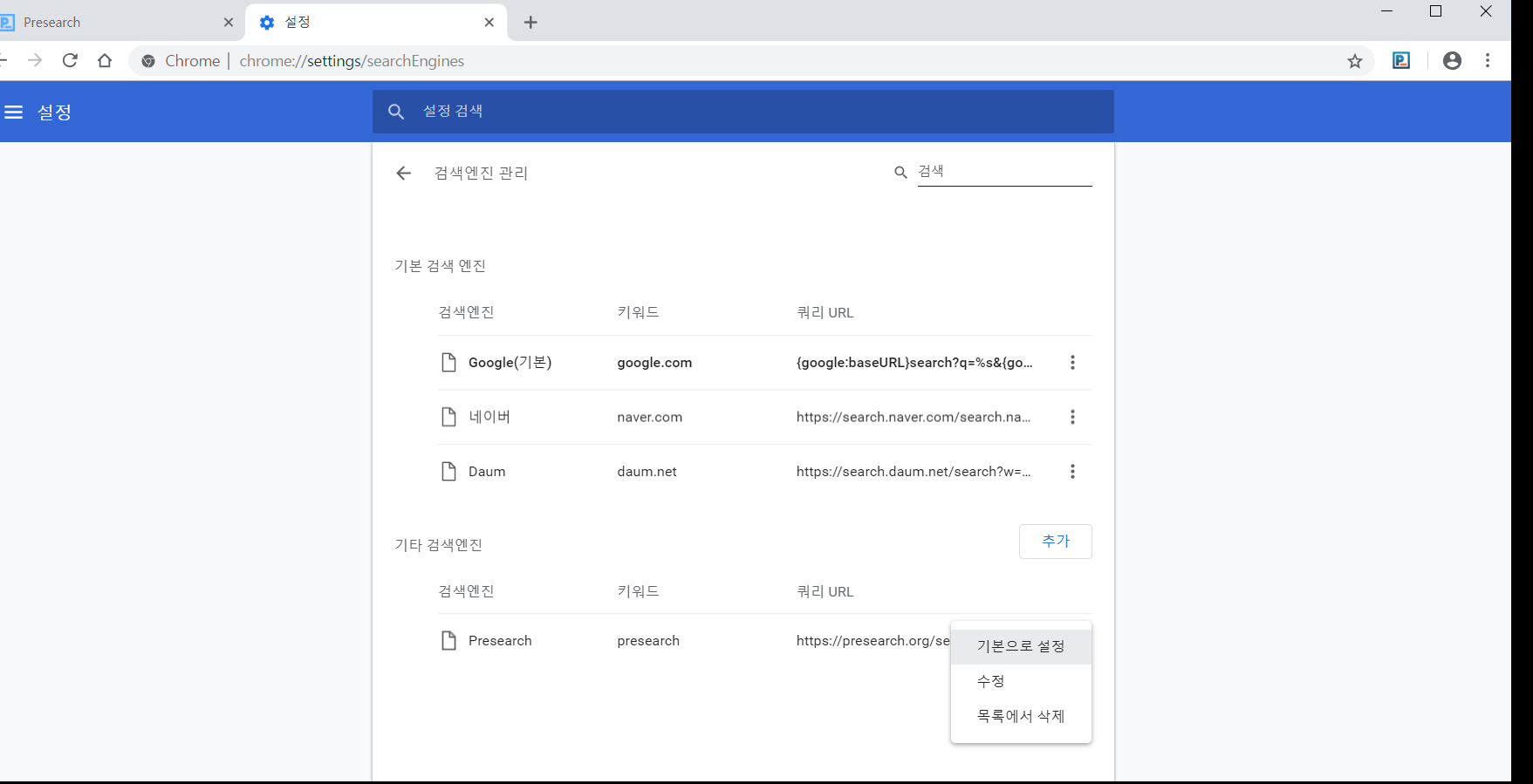Image resolution: width=1533 pixels, height=784 pixels.
Task: Click the search.naver.com query URL text
Action: [914, 418]
